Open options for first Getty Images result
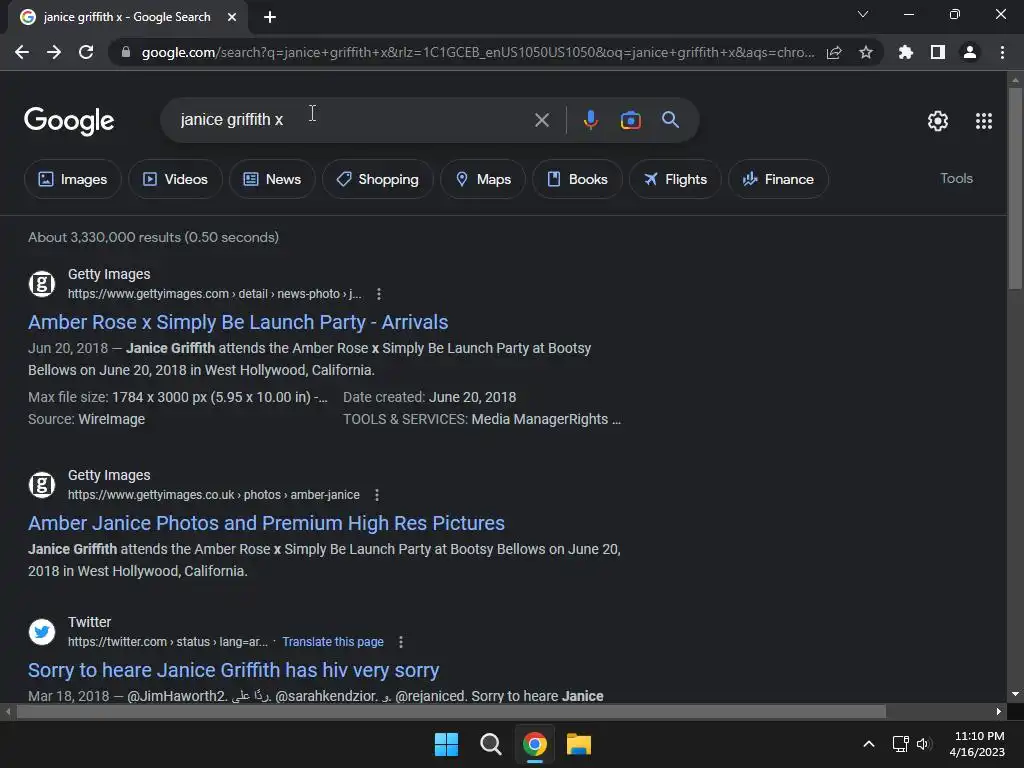1024x768 pixels. [x=379, y=294]
